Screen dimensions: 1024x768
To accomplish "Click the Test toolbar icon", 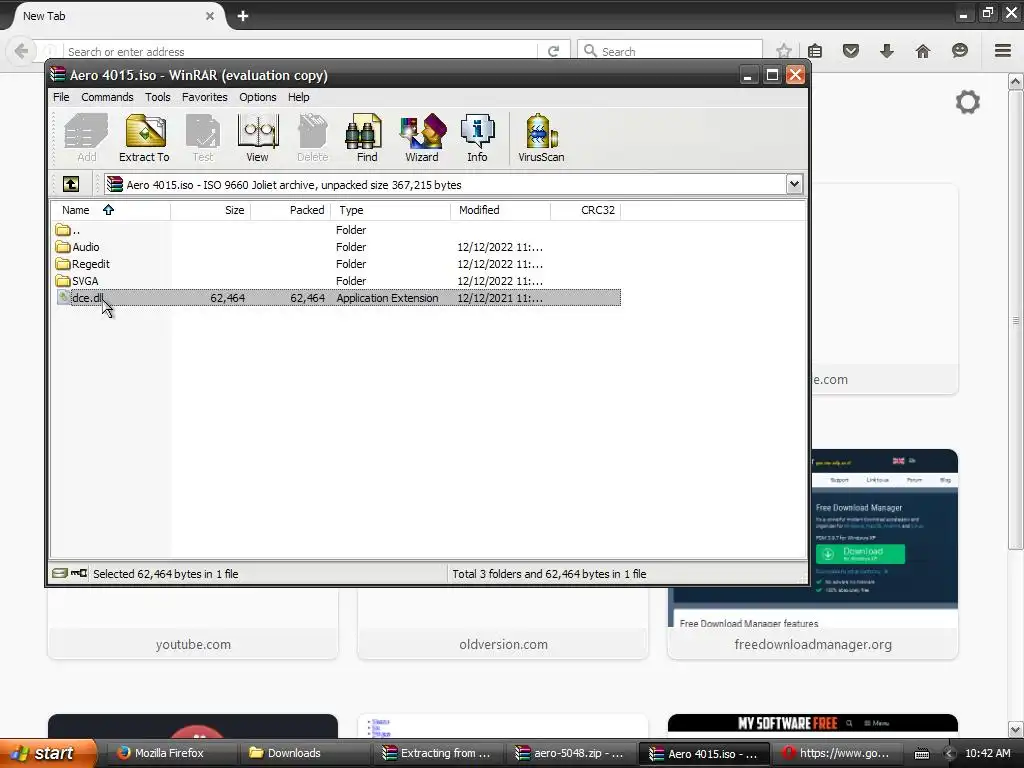I will click(202, 138).
